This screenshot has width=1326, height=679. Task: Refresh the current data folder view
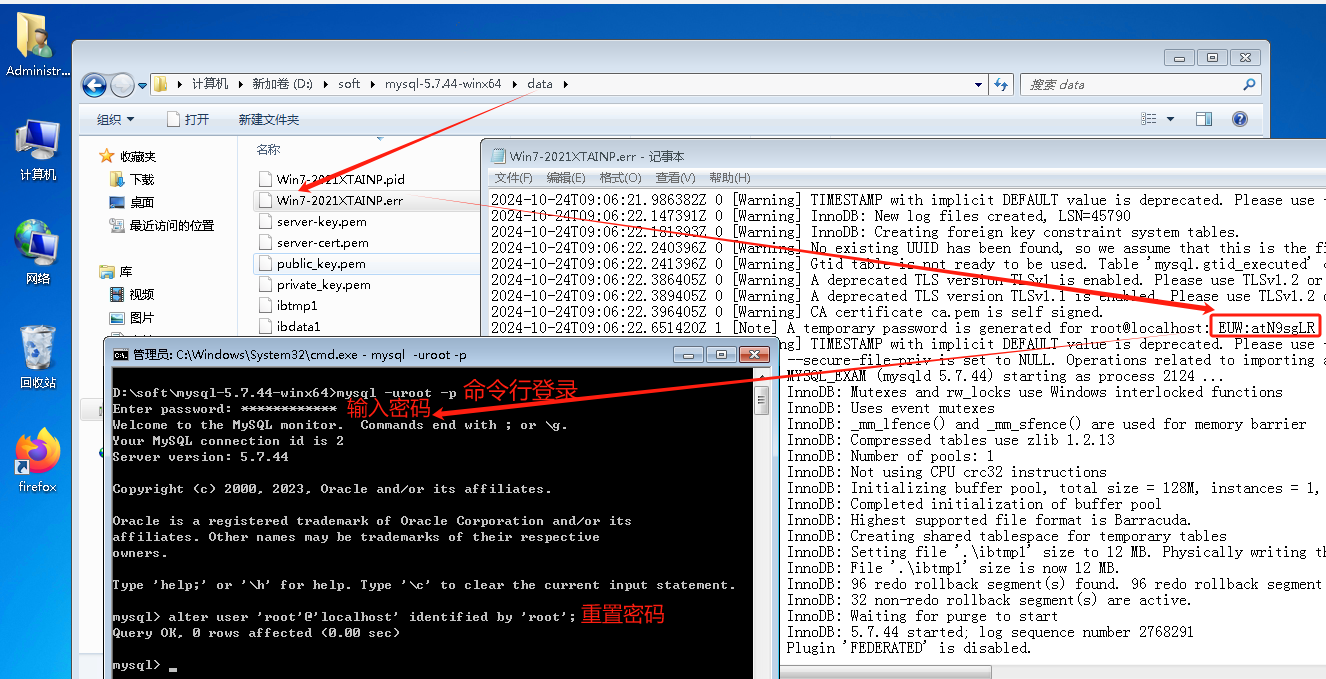1001,84
